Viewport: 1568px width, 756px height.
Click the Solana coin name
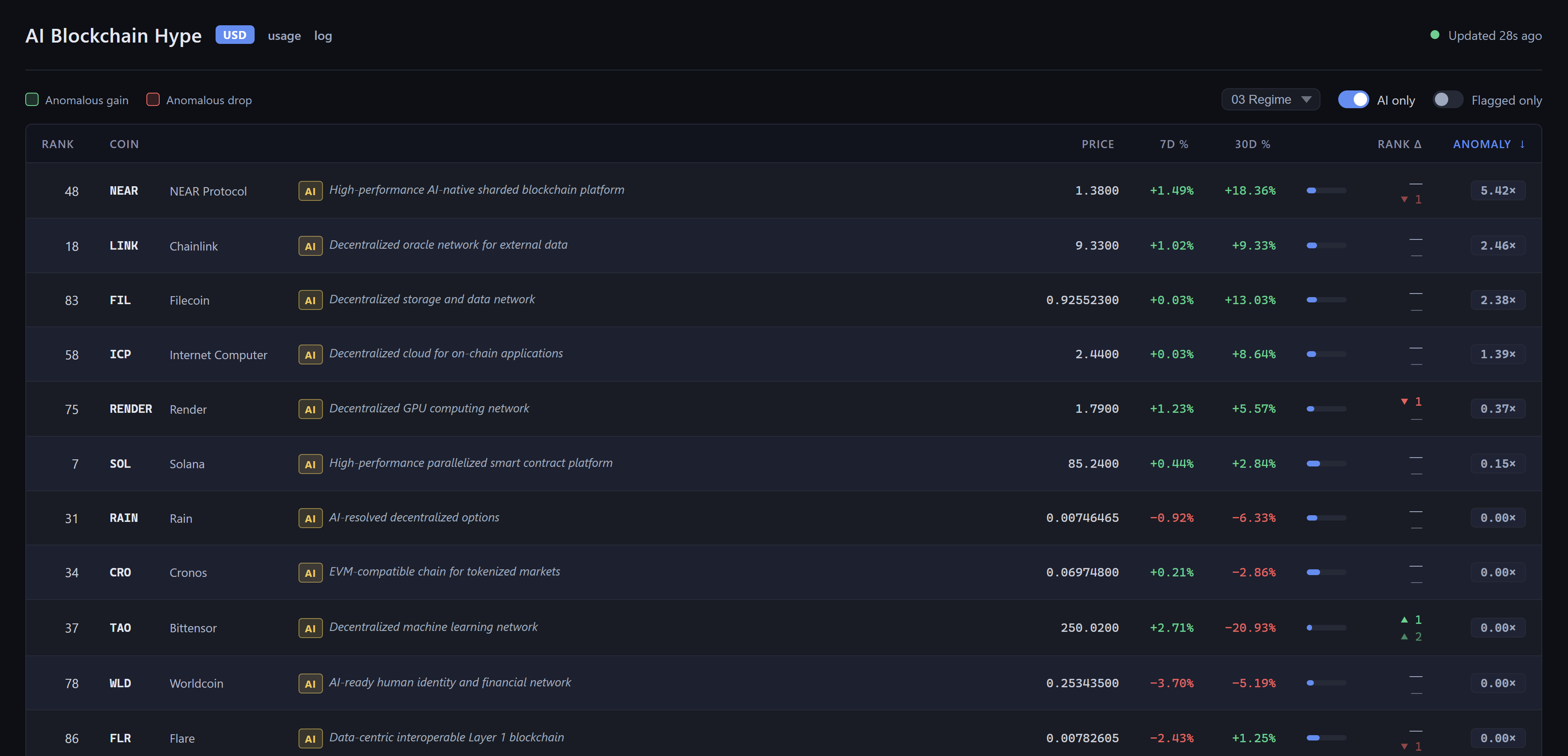click(x=187, y=464)
